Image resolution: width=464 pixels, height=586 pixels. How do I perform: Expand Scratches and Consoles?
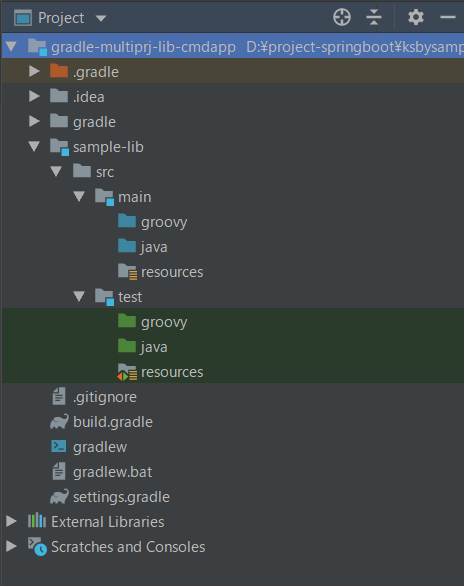11,546
